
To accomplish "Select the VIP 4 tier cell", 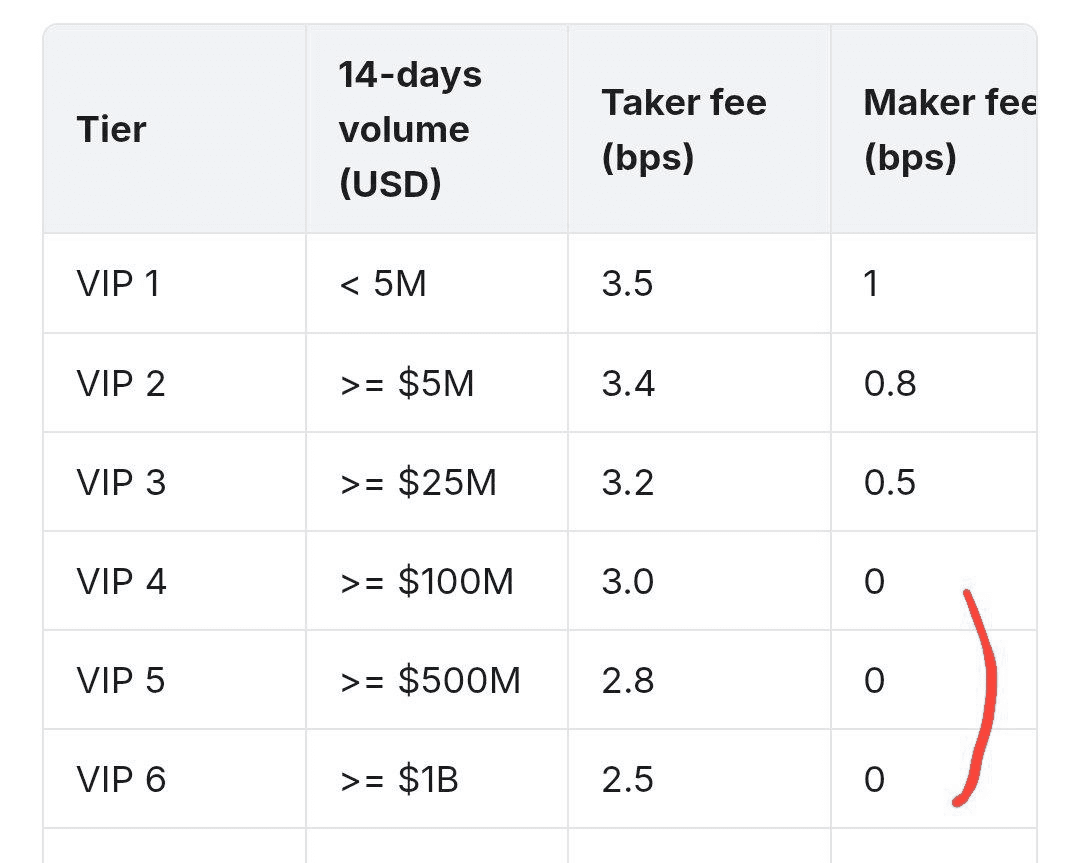I will pyautogui.click(x=121, y=581).
